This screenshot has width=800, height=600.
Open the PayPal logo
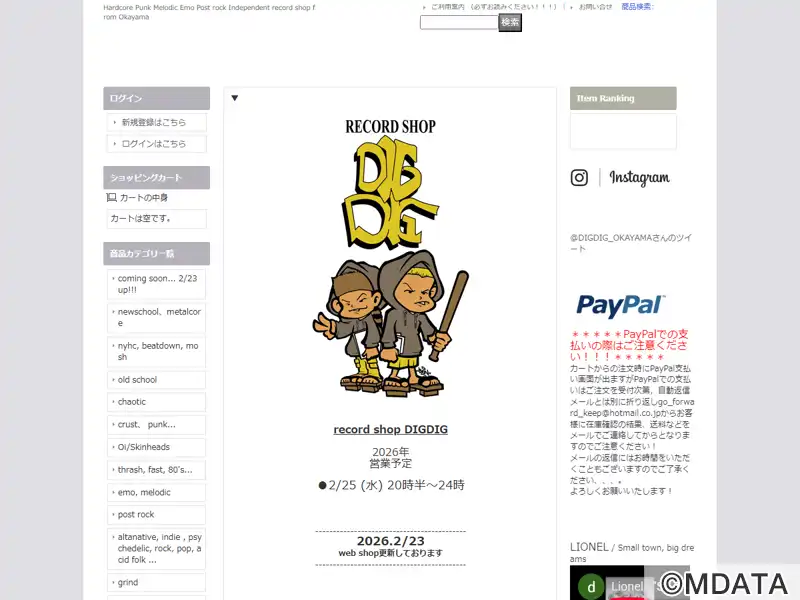[x=620, y=305]
